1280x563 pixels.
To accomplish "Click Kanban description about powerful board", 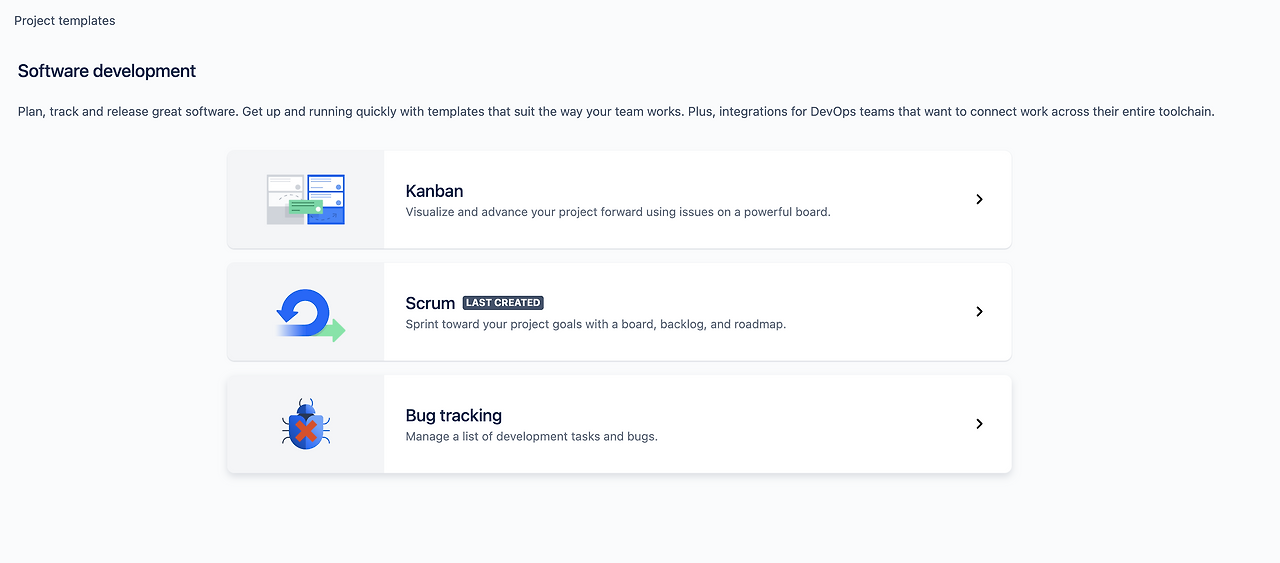I will pyautogui.click(x=618, y=212).
